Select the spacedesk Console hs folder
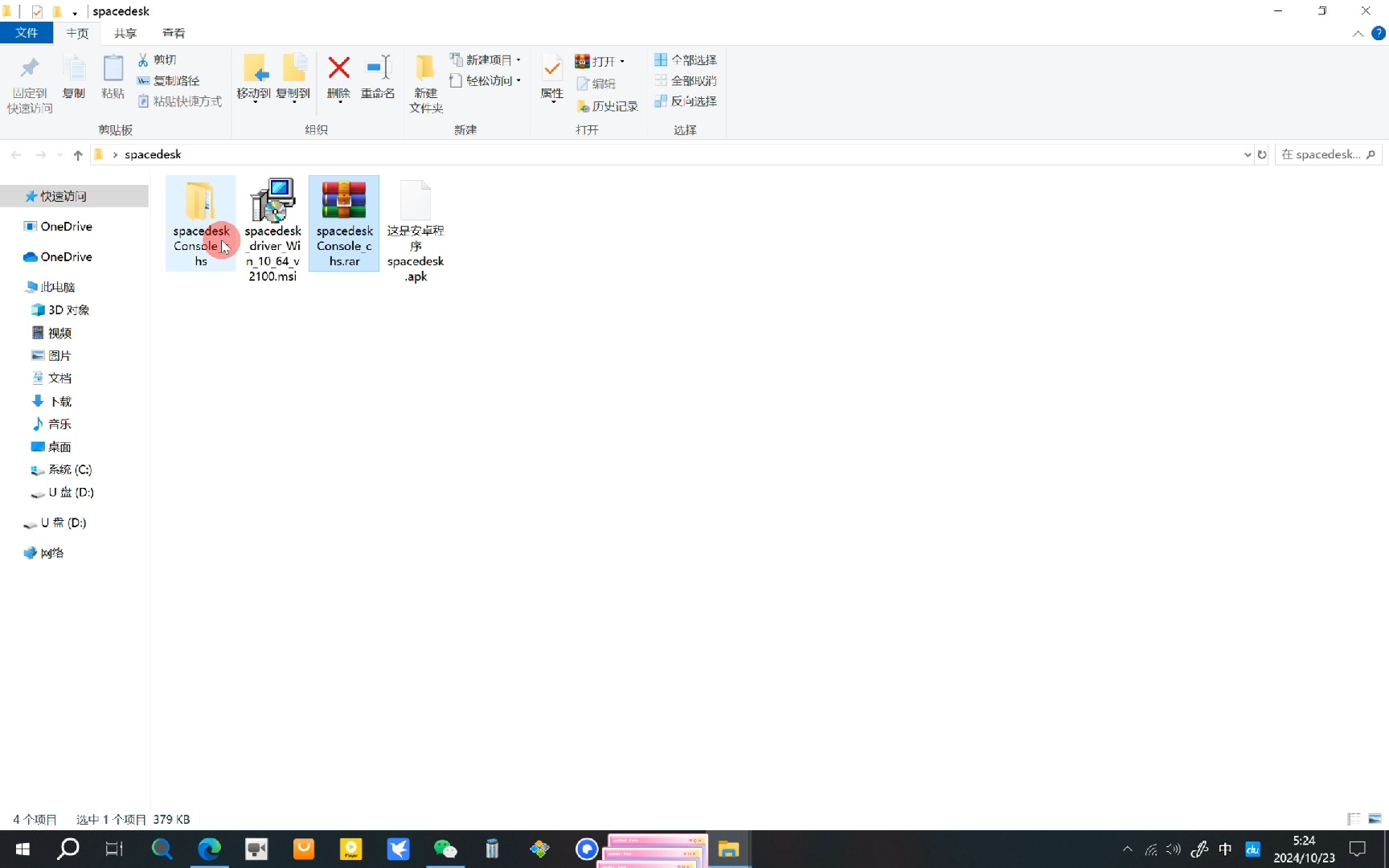Image resolution: width=1389 pixels, height=868 pixels. point(201,223)
